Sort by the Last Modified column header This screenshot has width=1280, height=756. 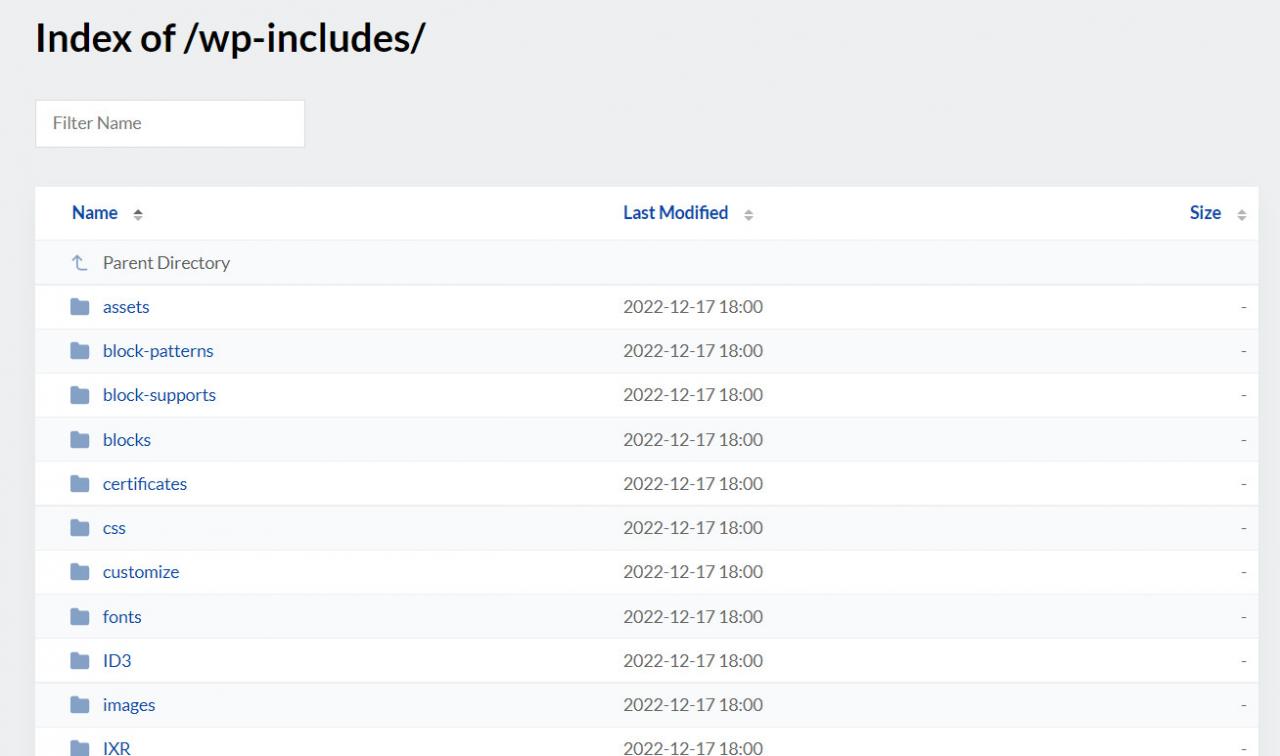(x=675, y=213)
